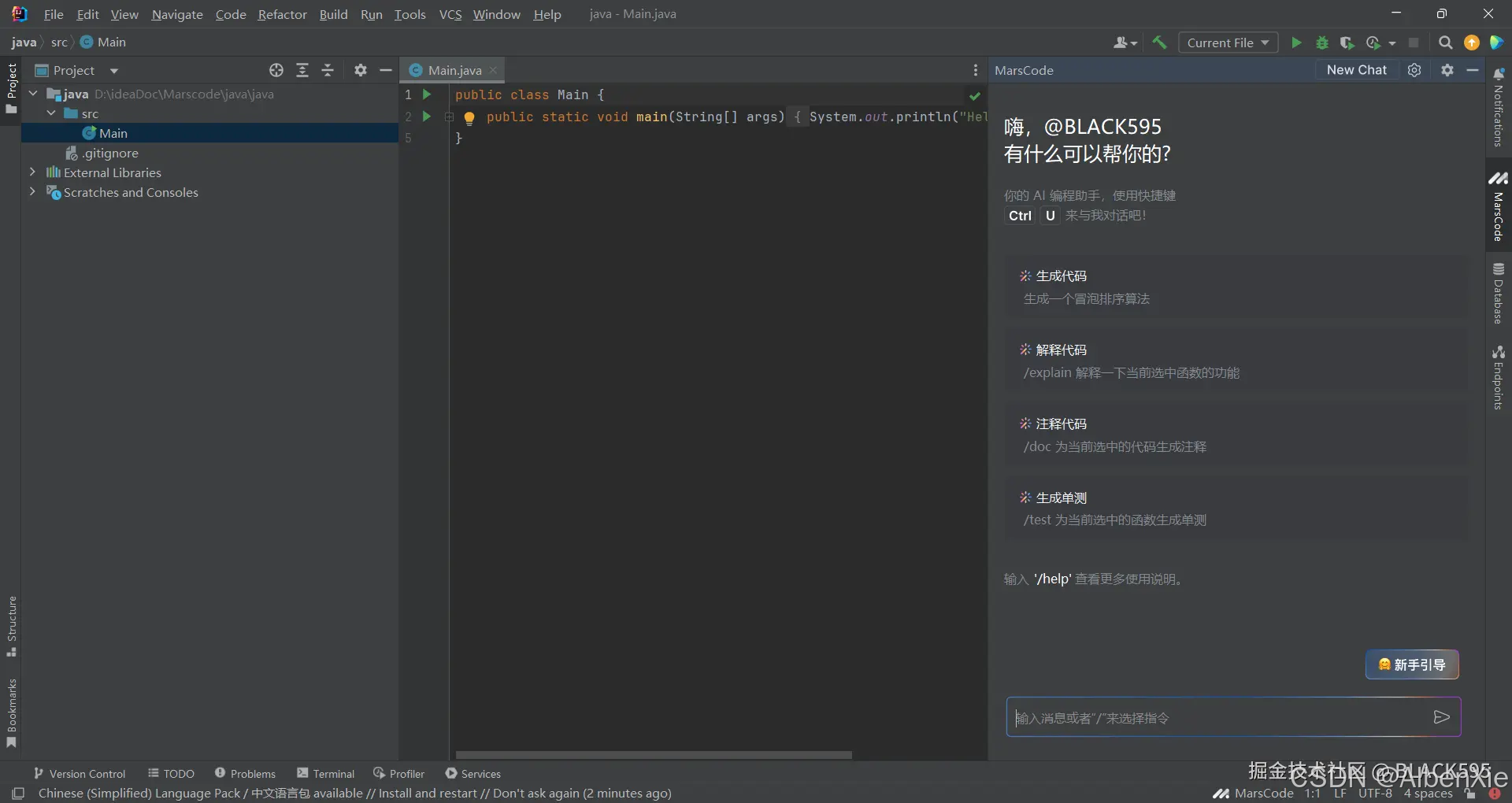The width and height of the screenshot is (1512, 803).
Task: Select the 生成代码 generate code suggestion
Action: coord(1237,287)
